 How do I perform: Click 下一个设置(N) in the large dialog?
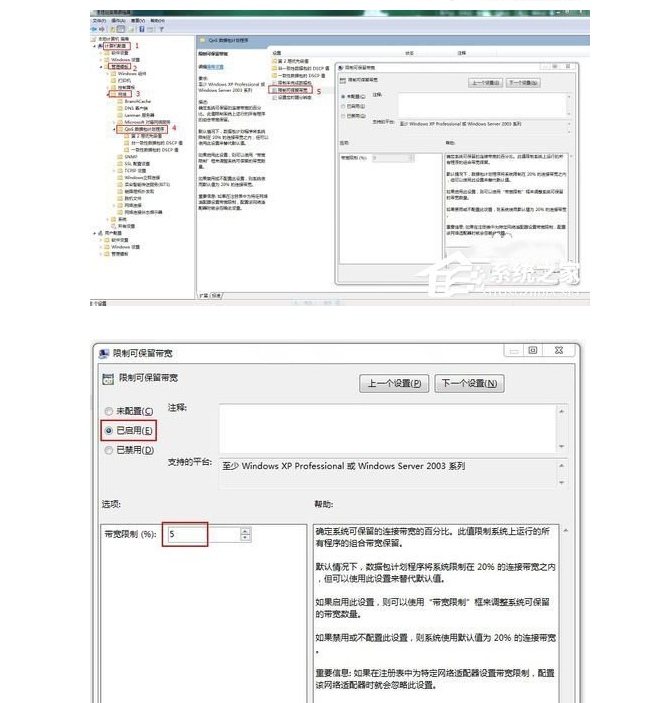tap(469, 384)
